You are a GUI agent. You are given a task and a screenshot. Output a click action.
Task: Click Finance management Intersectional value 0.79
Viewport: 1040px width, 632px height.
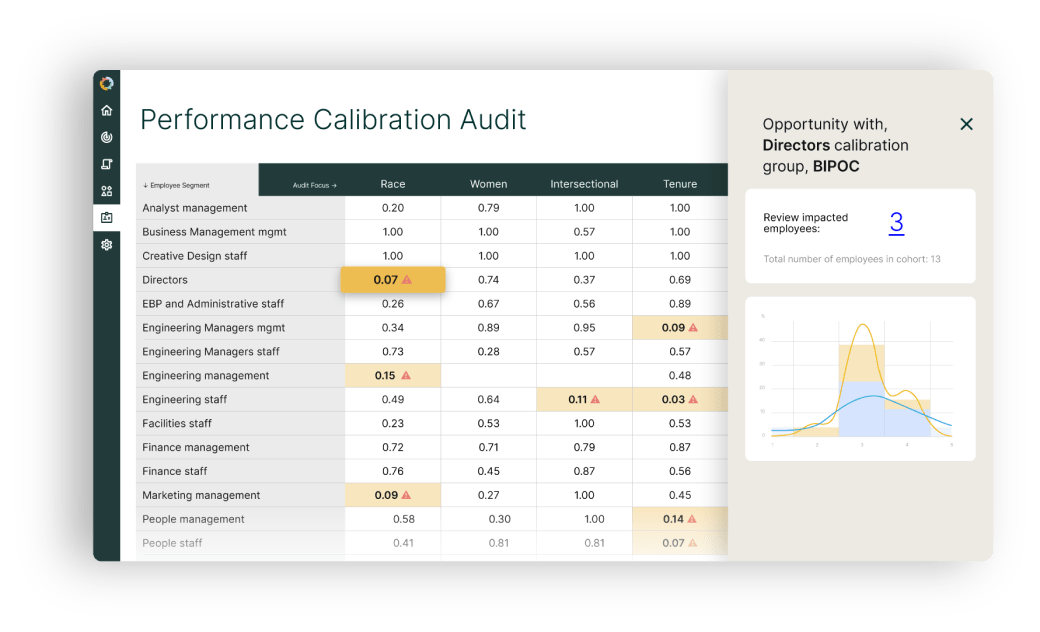pyautogui.click(x=584, y=447)
